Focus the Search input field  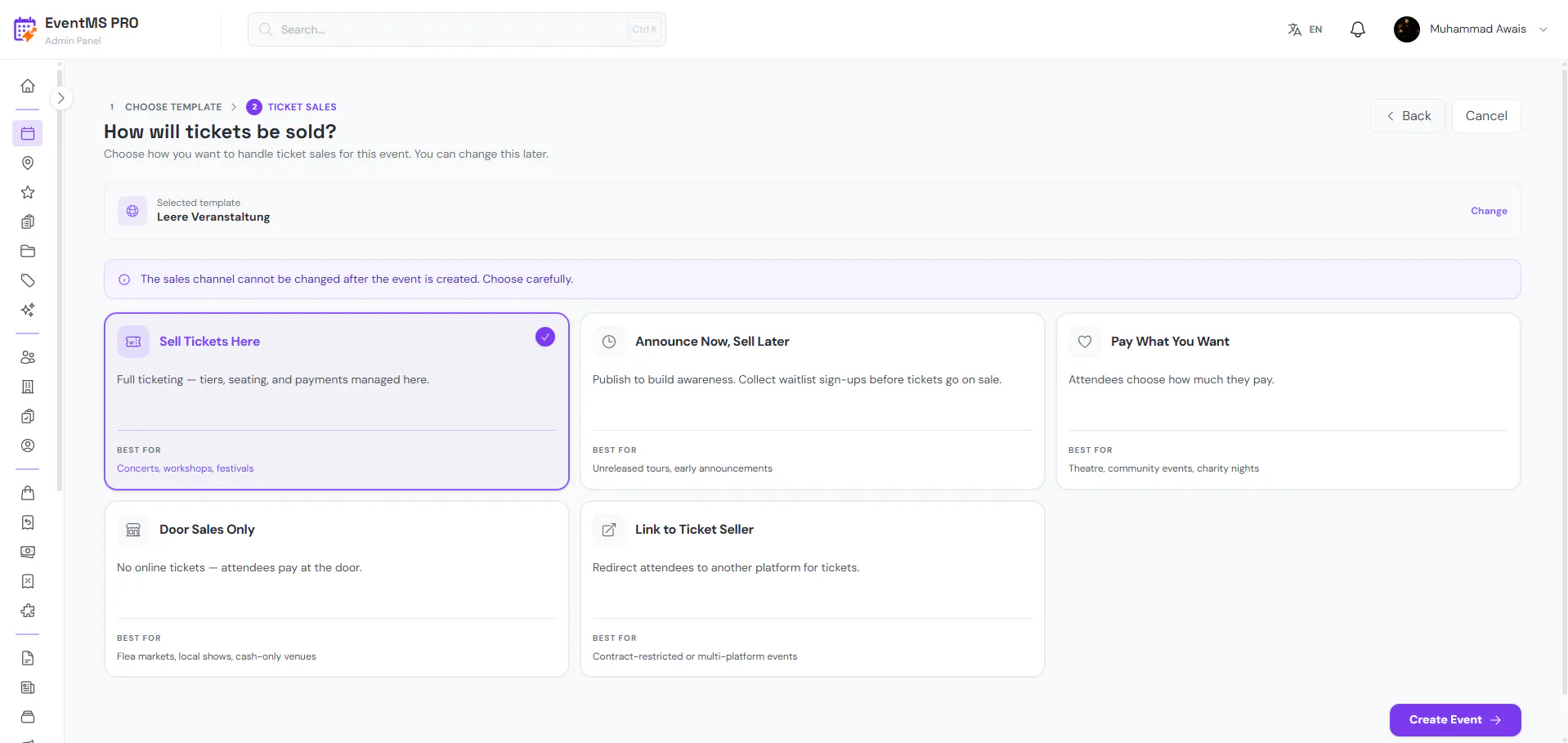[457, 29]
